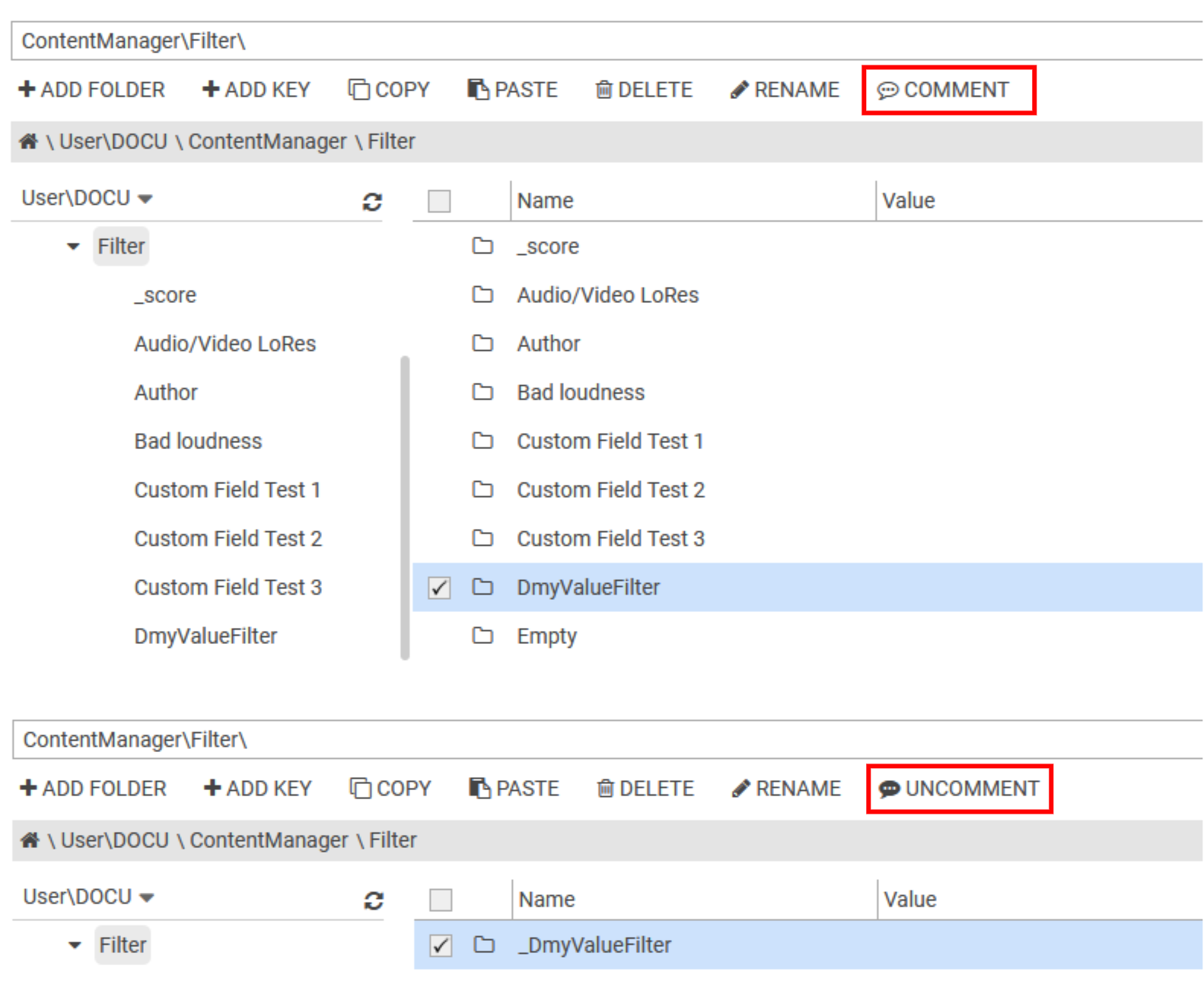Click DELETE in the upper toolbar

coord(644,90)
